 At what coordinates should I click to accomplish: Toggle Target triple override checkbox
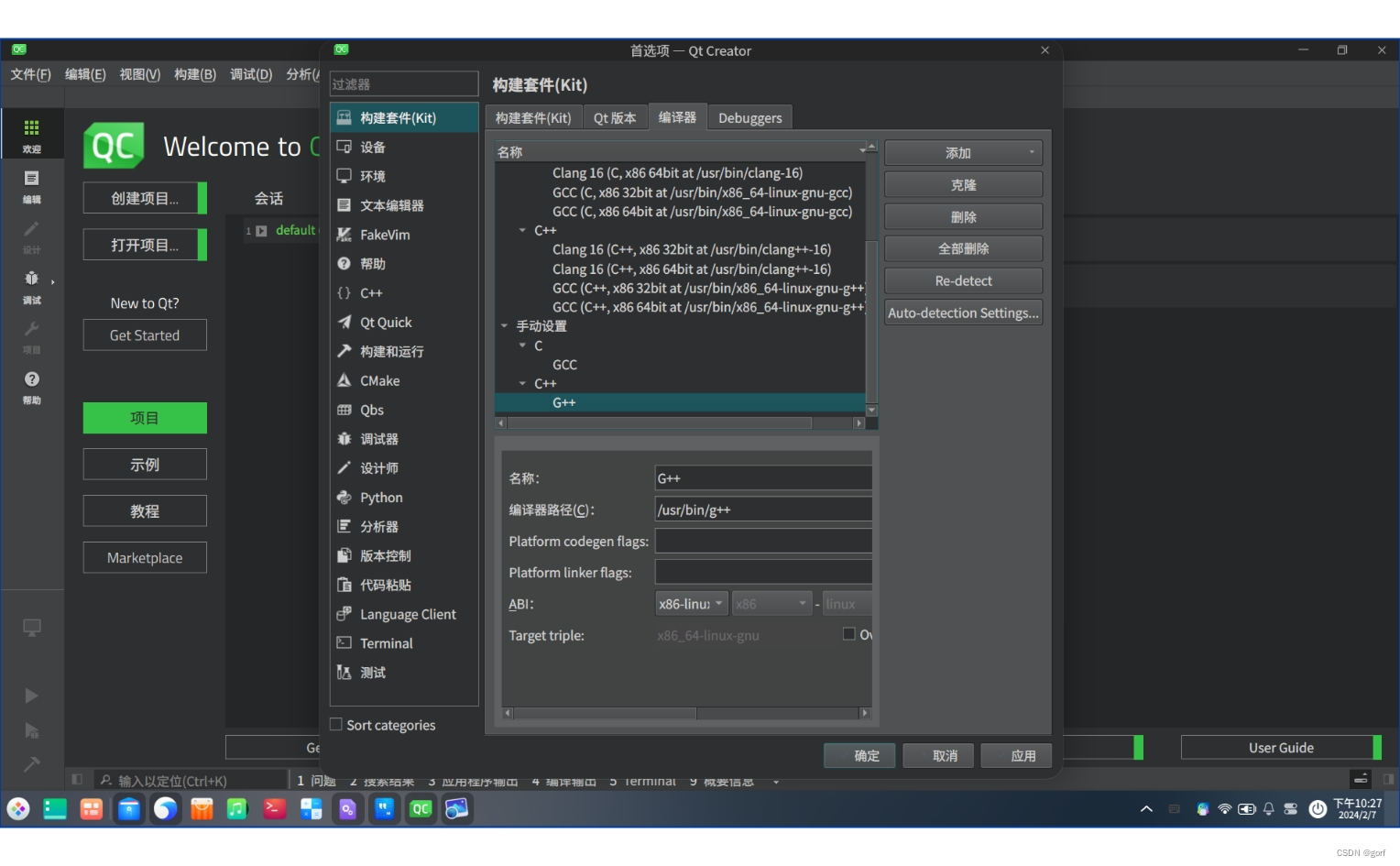coord(849,634)
